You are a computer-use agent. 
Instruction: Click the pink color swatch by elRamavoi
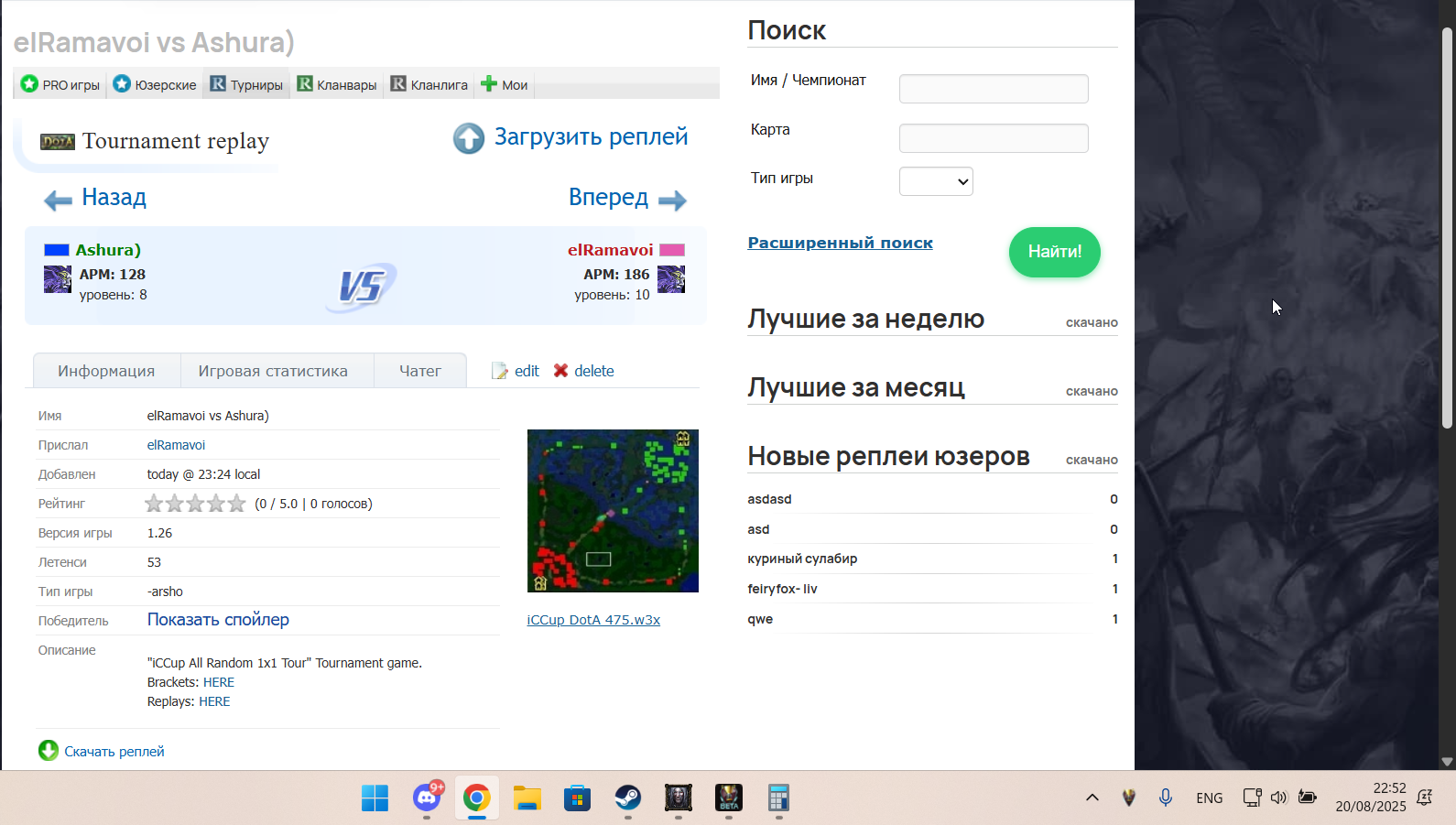[672, 250]
